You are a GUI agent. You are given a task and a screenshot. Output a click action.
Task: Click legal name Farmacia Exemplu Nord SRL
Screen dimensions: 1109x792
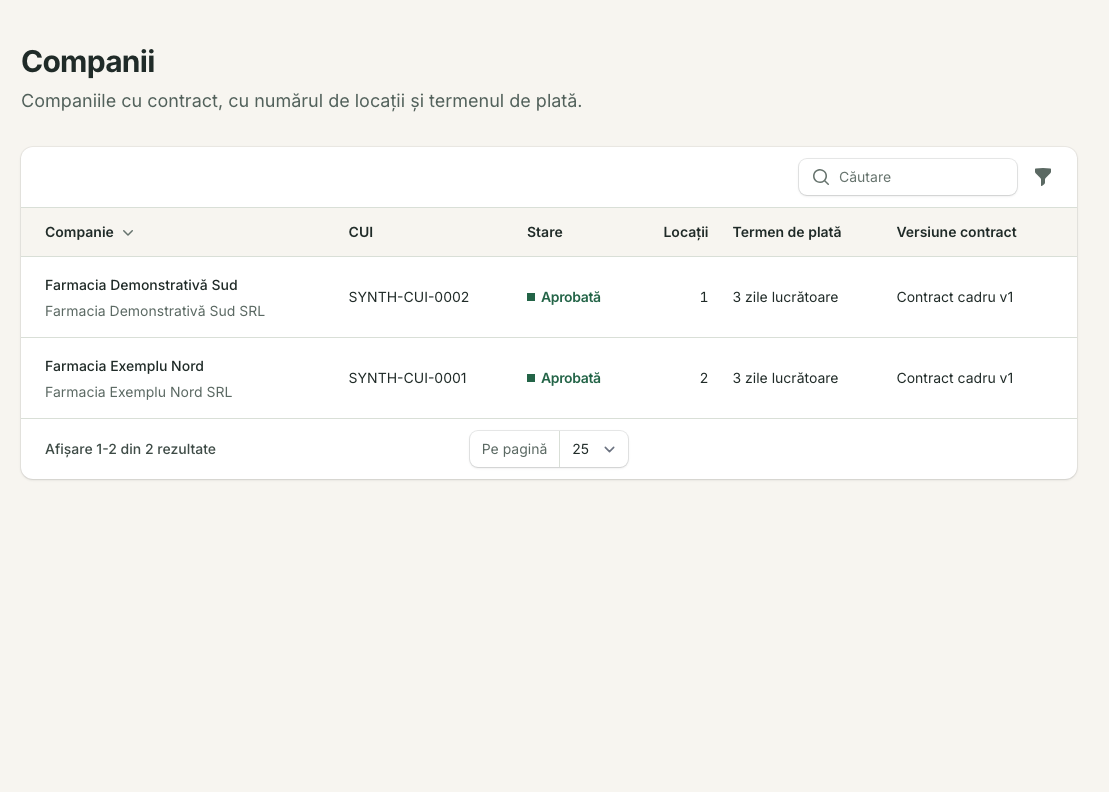(139, 392)
